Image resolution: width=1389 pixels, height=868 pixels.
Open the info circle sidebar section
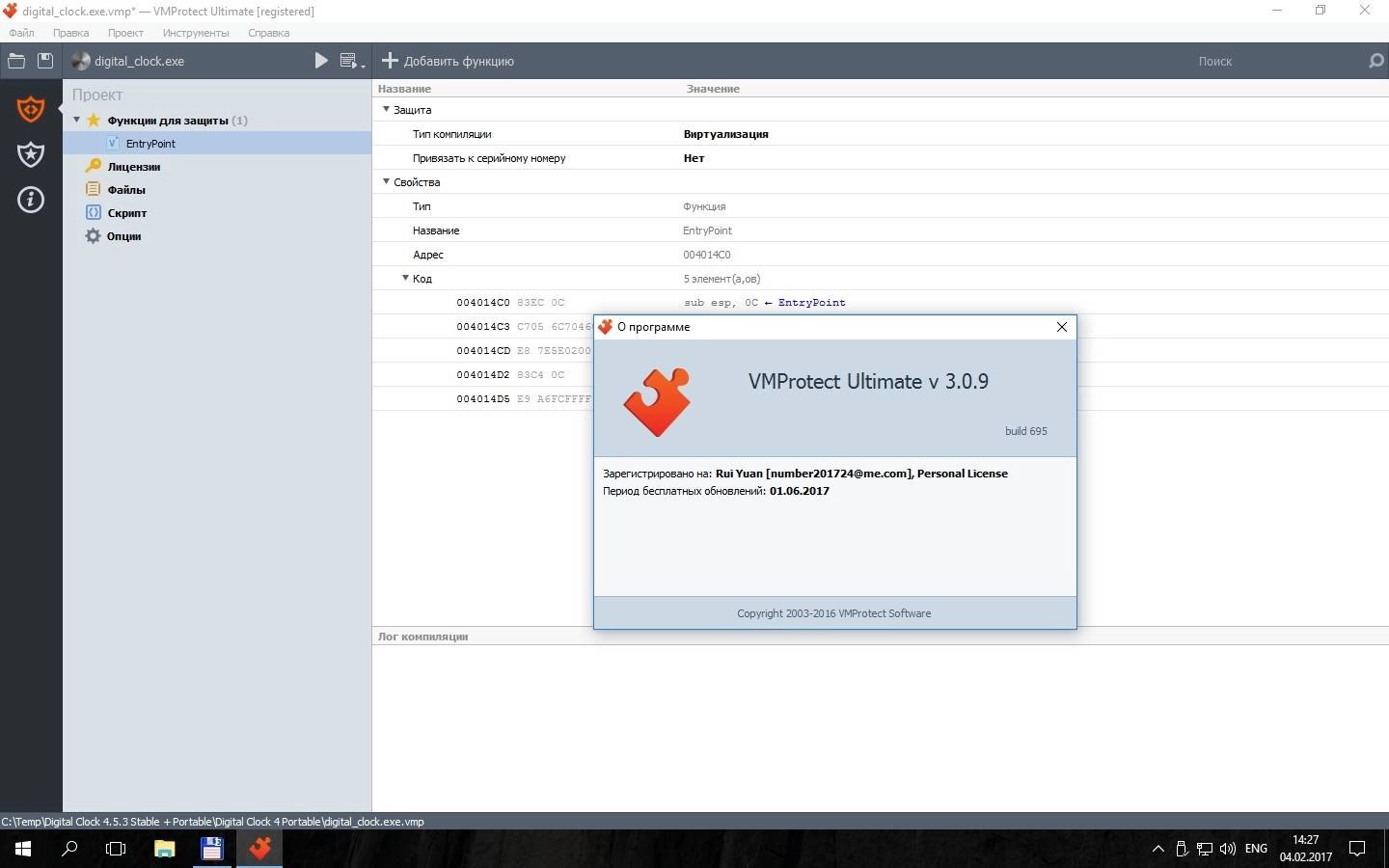[x=31, y=200]
